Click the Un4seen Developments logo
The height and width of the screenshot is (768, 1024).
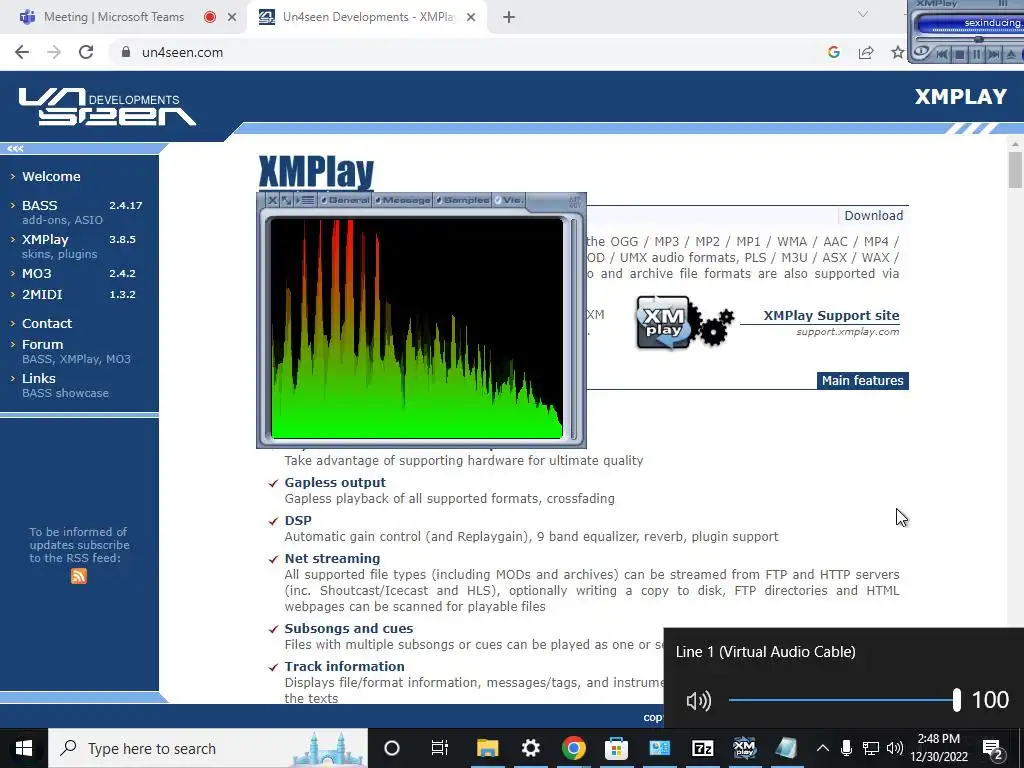coord(108,106)
